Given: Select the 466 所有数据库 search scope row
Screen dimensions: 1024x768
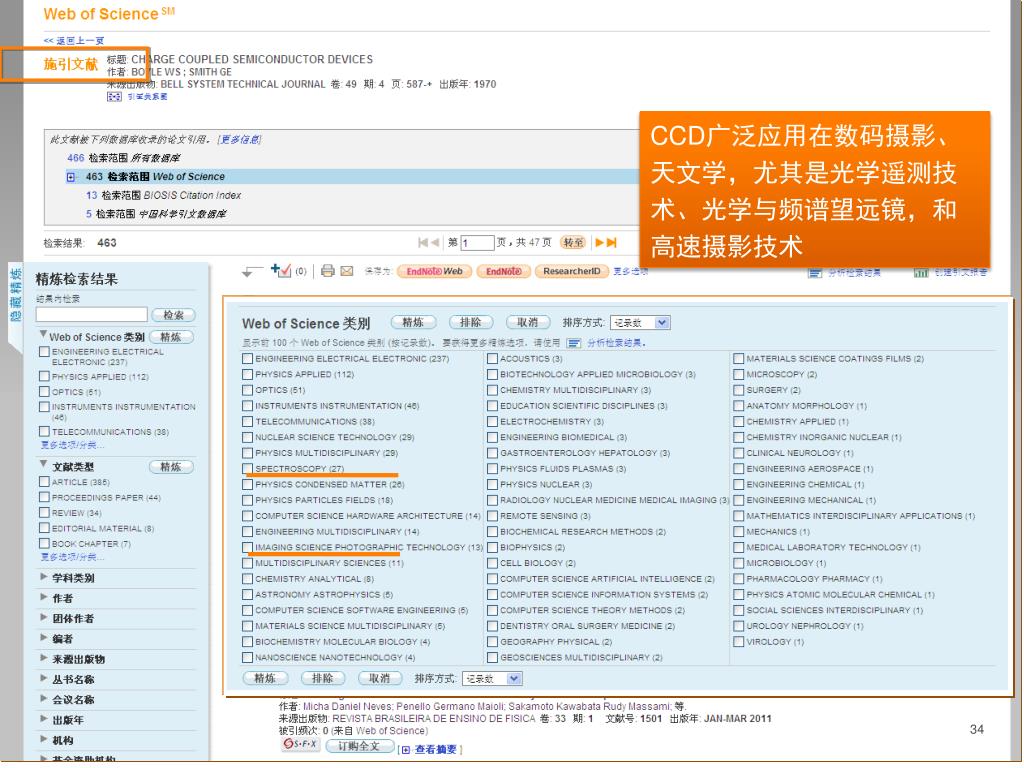Looking at the screenshot, I should point(123,158).
